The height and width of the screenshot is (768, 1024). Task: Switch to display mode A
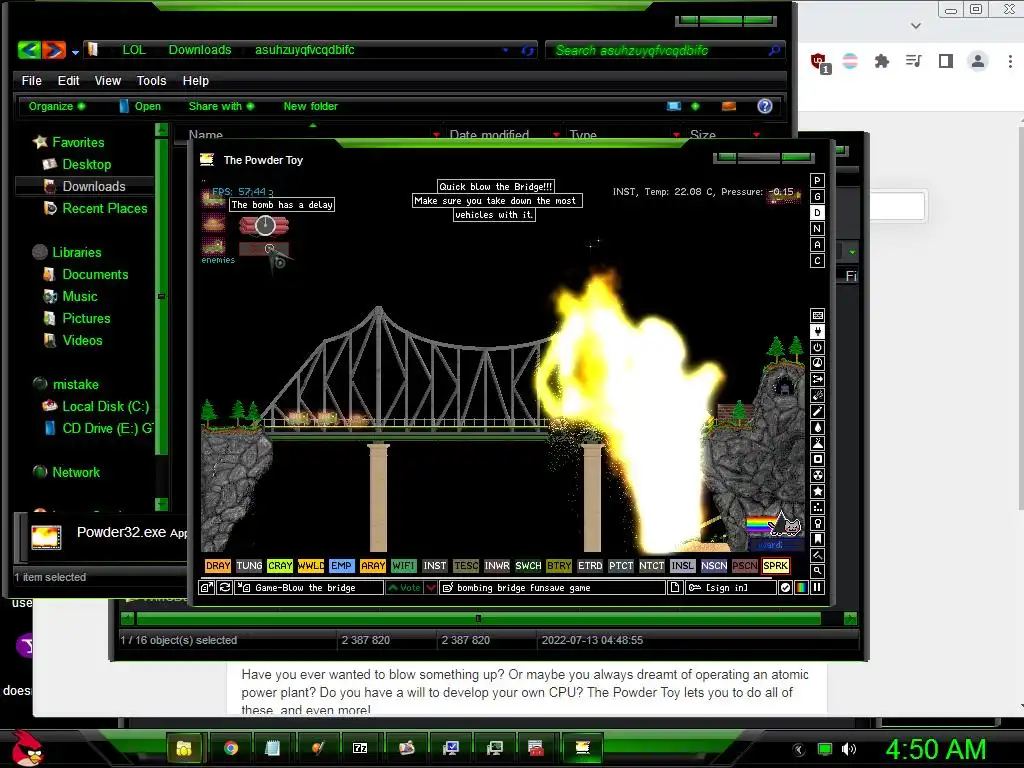(817, 244)
